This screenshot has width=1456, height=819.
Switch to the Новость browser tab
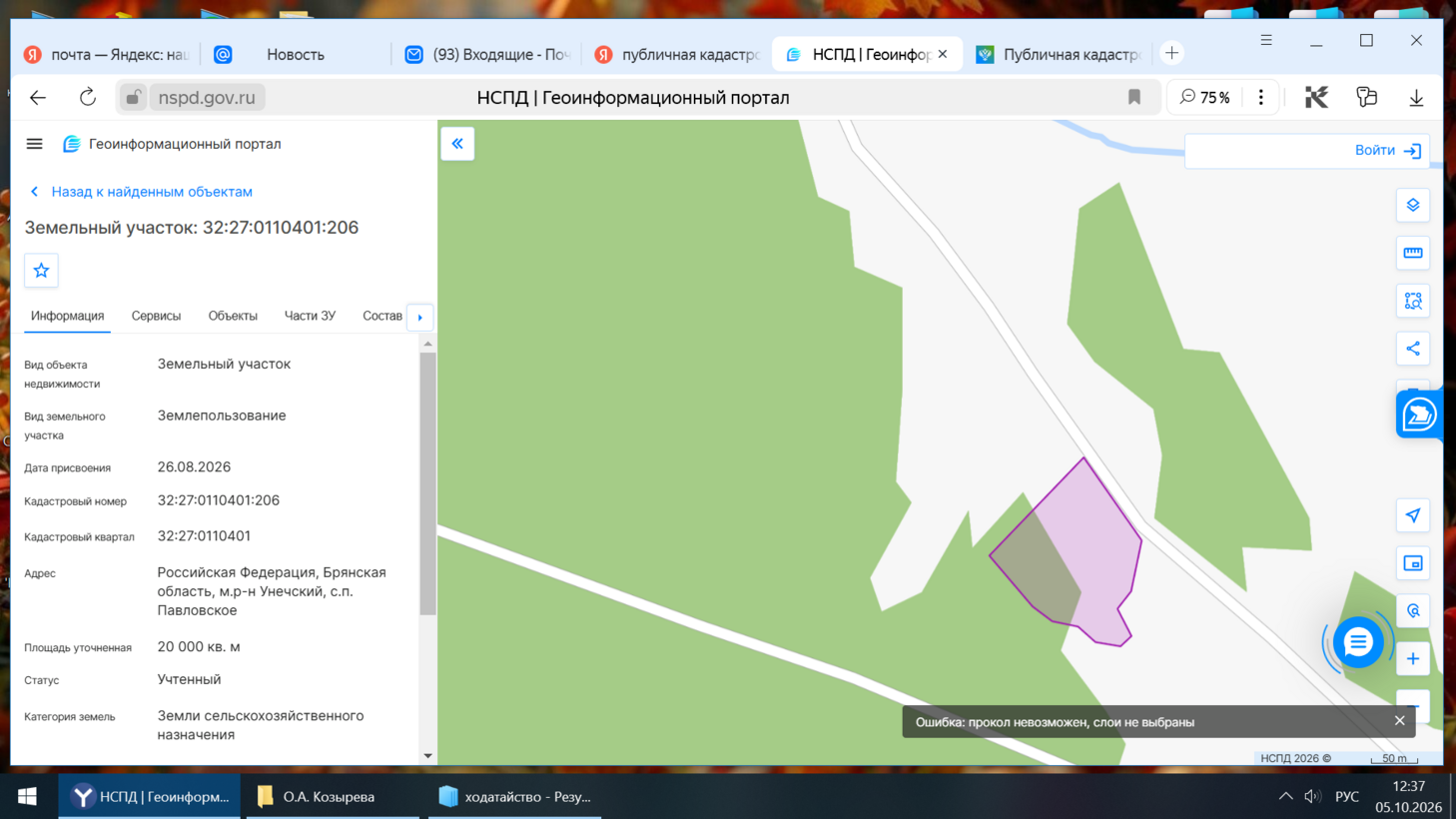click(x=296, y=55)
